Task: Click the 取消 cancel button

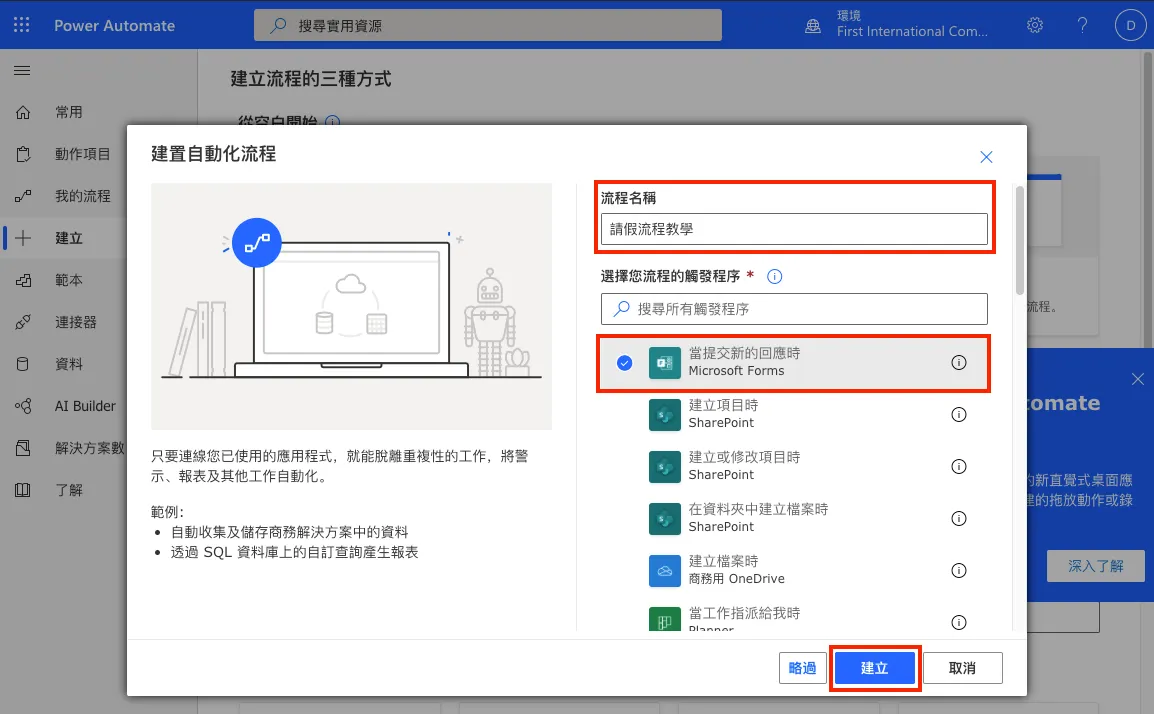Action: coord(963,668)
